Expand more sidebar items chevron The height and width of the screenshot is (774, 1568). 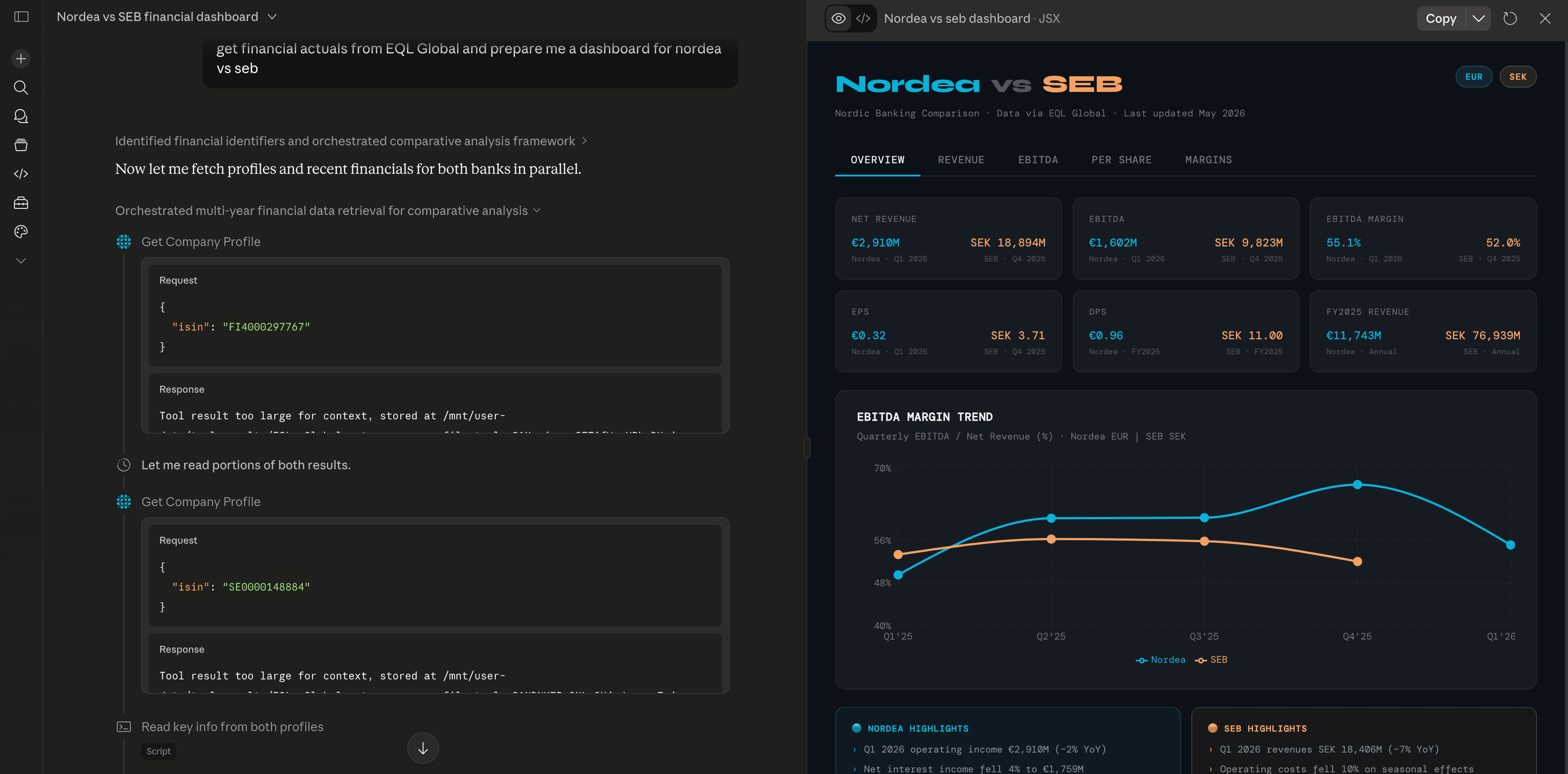coord(21,260)
